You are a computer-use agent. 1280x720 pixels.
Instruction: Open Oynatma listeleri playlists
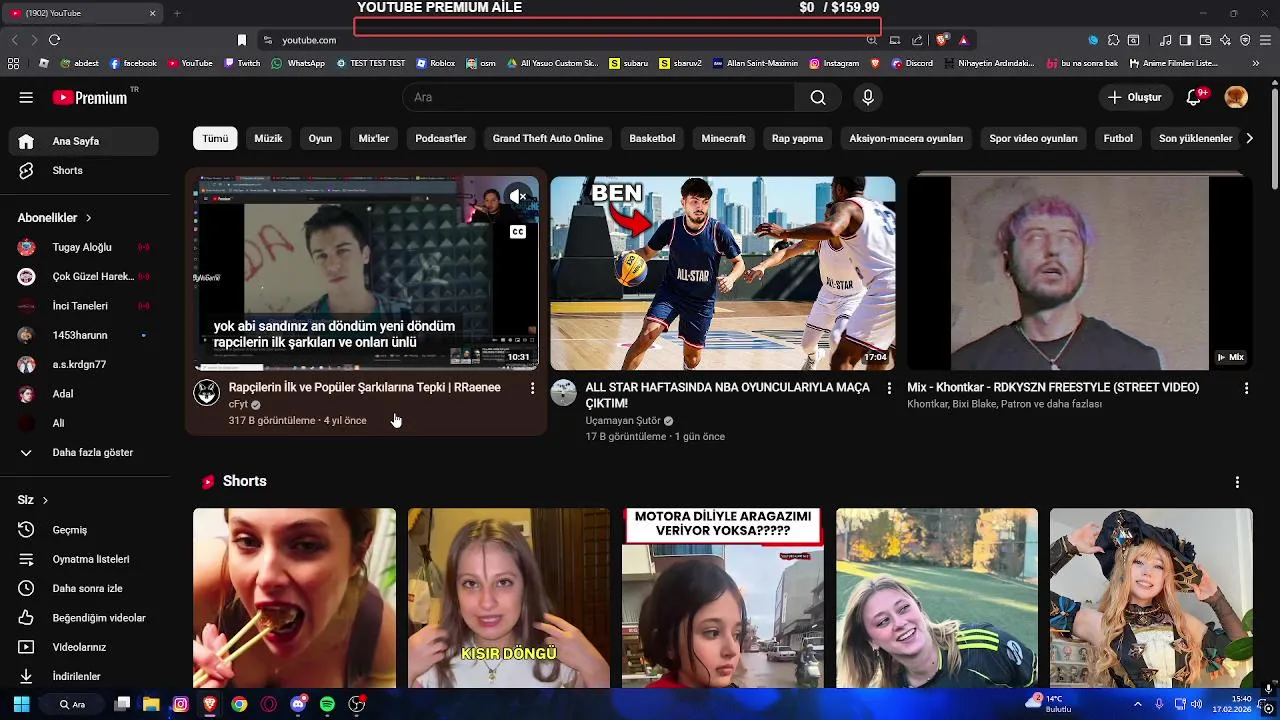click(x=84, y=559)
